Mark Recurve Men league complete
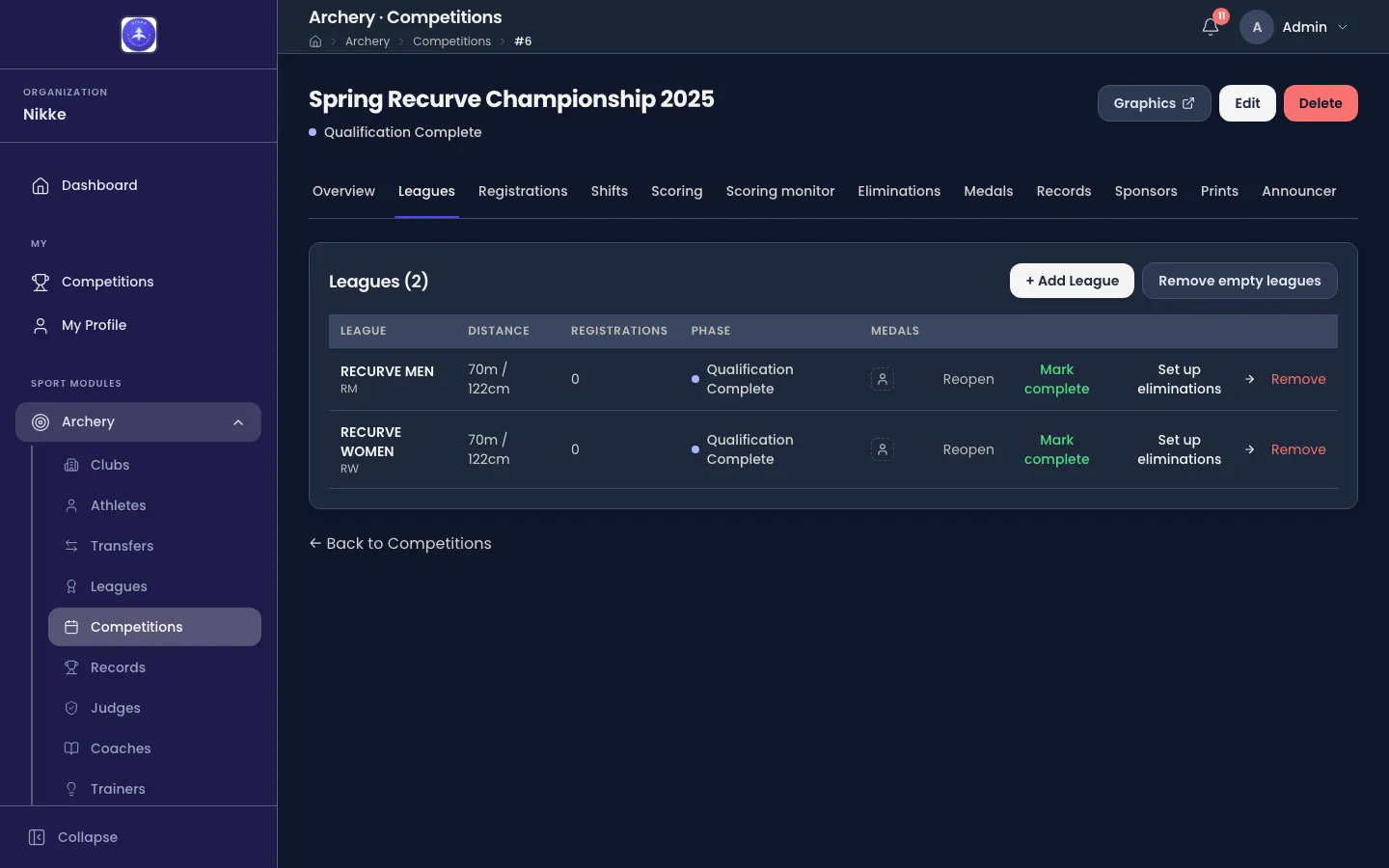This screenshot has height=868, width=1389. [1056, 379]
